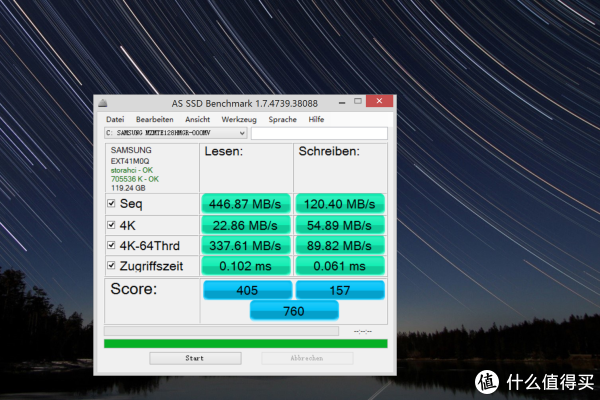This screenshot has width=600, height=400.
Task: Click 4K-64Thrd write result 89.82 MB/s
Action: [340, 245]
